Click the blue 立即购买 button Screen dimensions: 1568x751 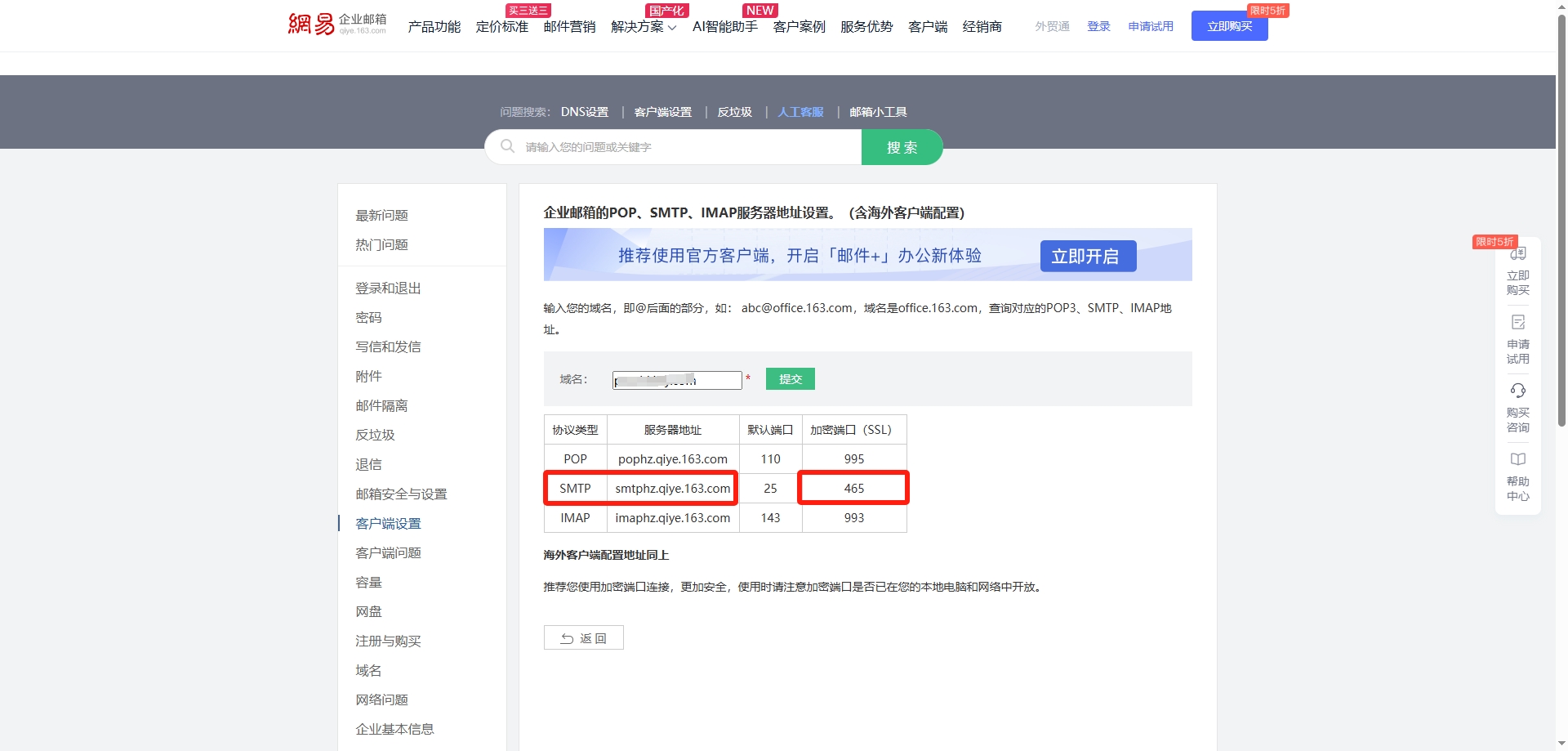(1230, 26)
